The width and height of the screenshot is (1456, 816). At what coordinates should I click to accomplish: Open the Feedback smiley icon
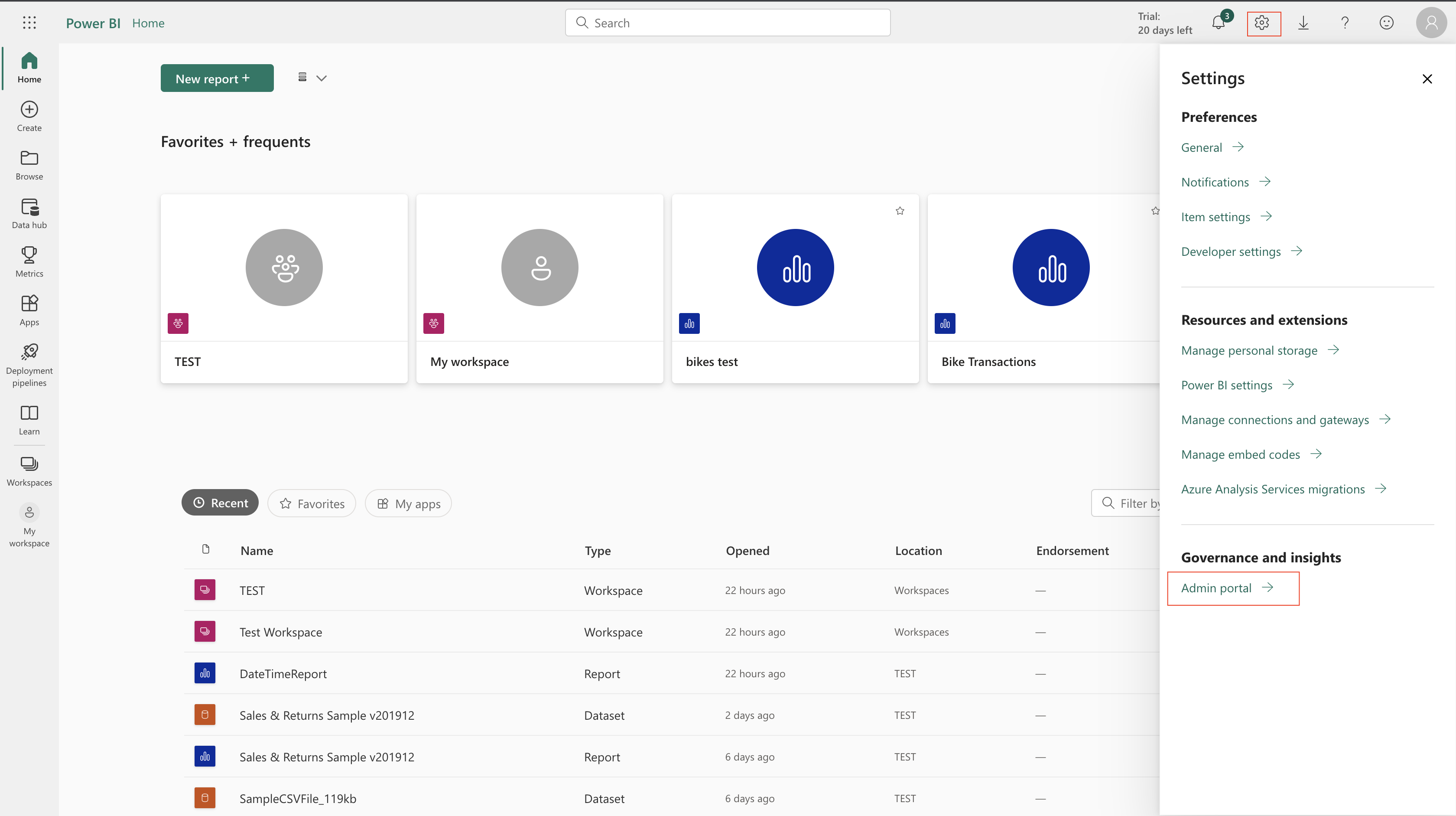tap(1387, 23)
